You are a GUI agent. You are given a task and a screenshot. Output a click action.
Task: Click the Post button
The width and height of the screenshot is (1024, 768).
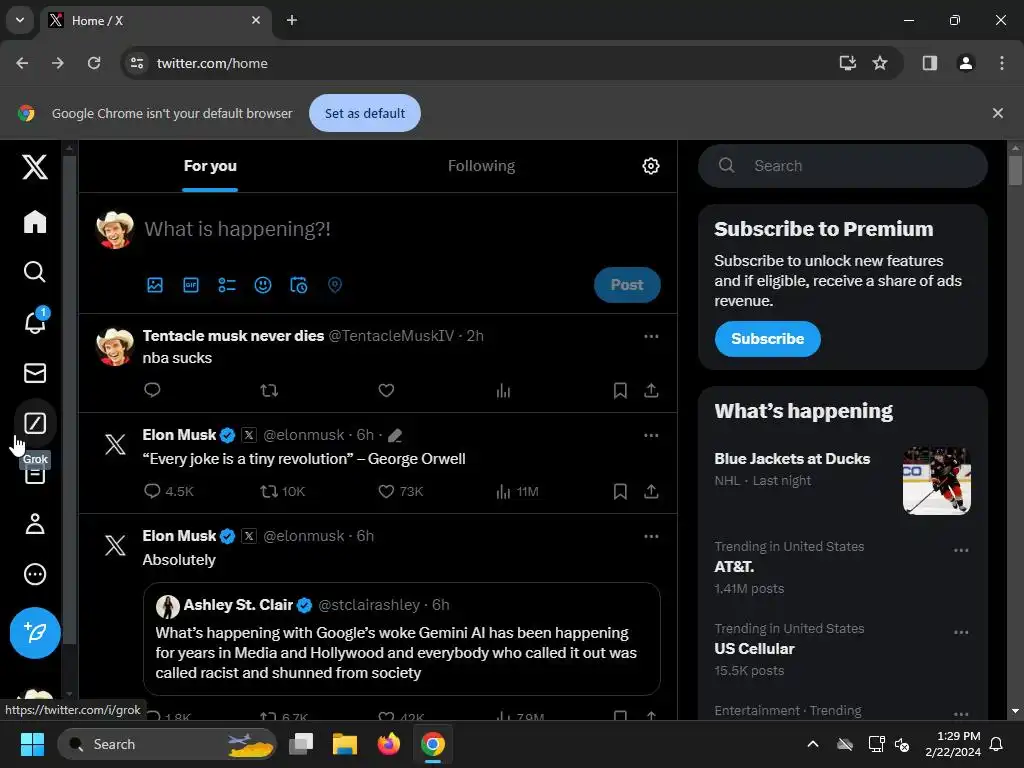click(627, 285)
